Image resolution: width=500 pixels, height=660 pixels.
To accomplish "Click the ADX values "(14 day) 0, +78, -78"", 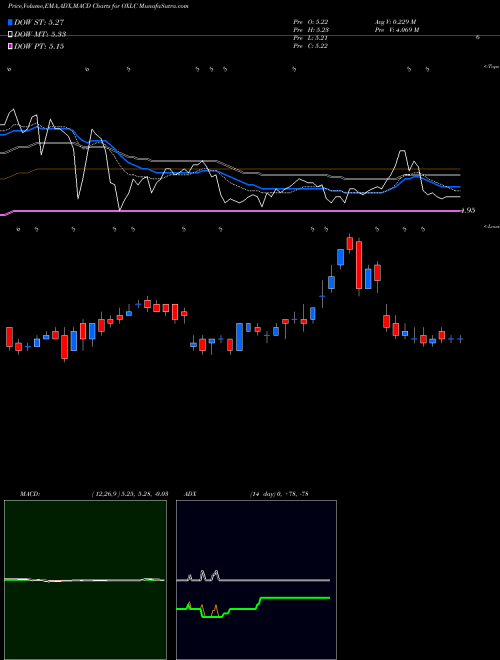I will pos(279,494).
